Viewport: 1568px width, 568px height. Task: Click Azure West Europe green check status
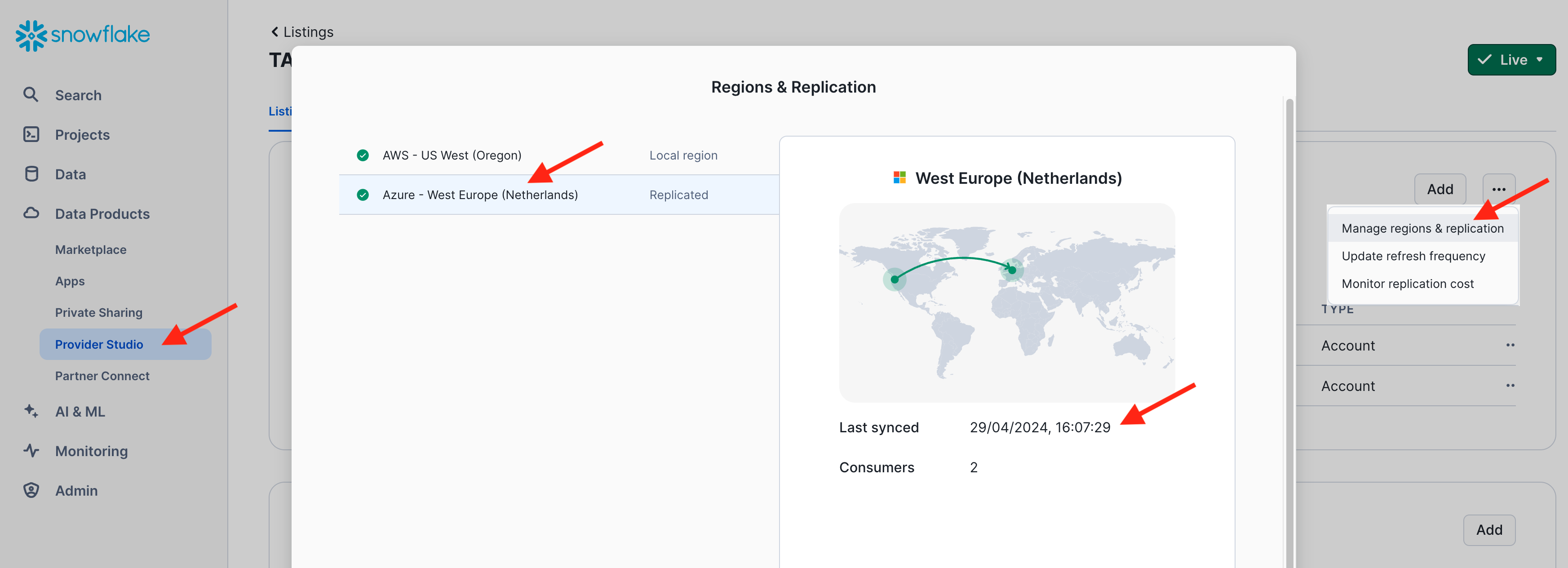[x=363, y=195]
